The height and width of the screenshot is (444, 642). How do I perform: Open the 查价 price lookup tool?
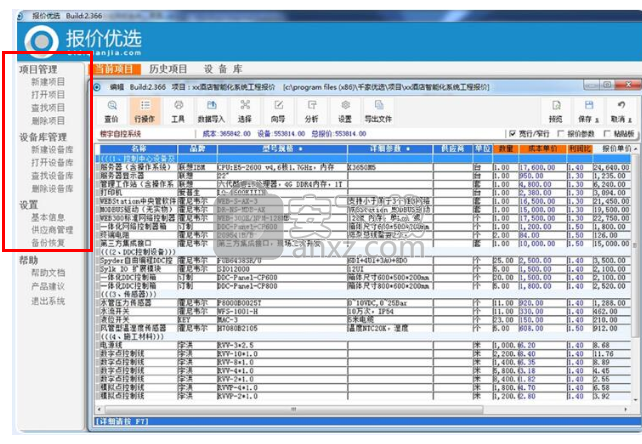tap(112, 111)
